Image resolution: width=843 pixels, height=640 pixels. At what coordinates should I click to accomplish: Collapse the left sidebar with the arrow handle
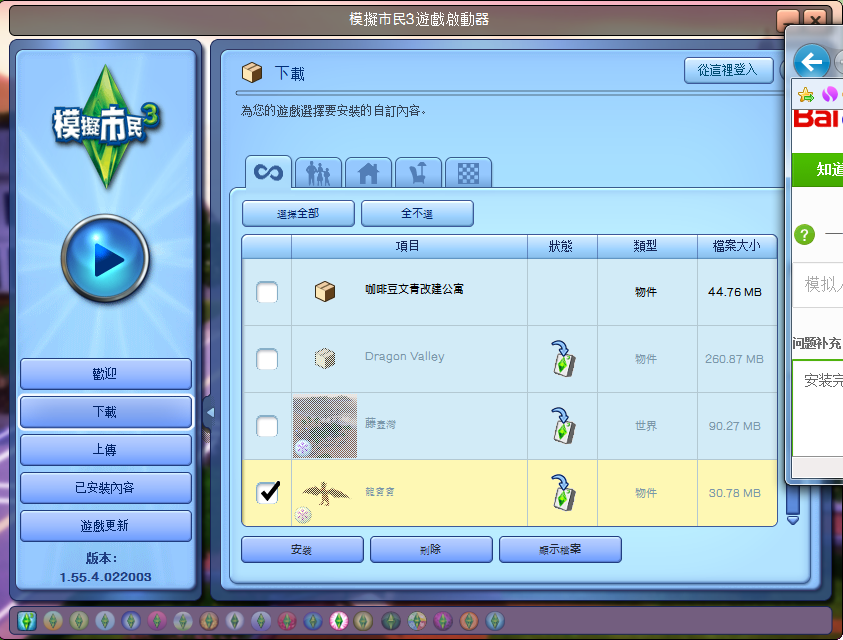tap(209, 412)
